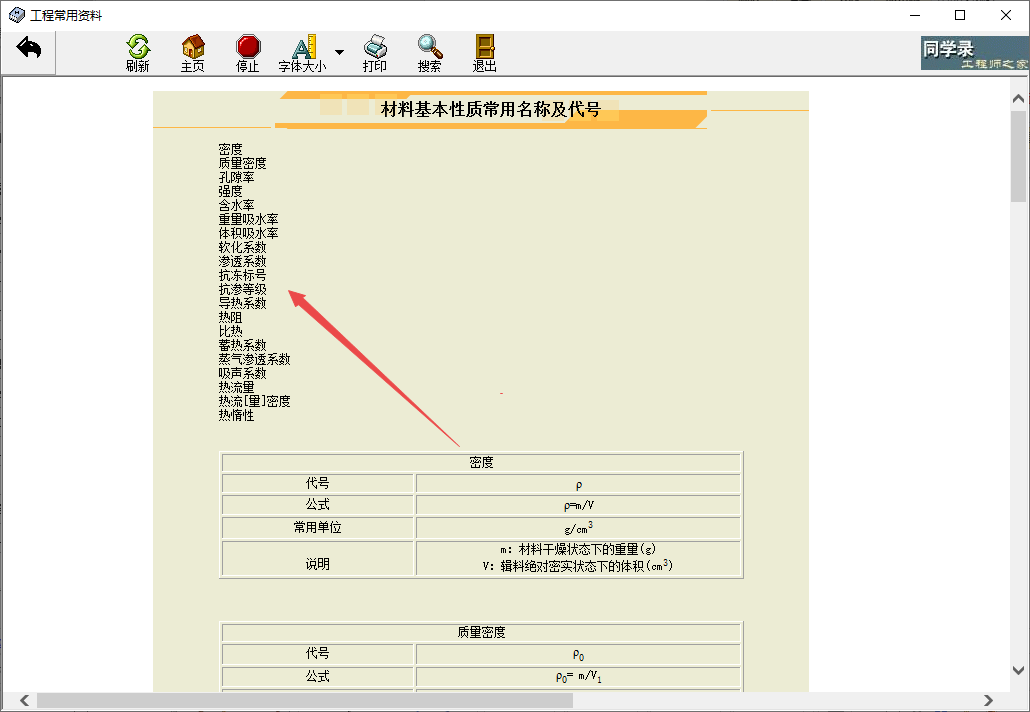1030x712 pixels.
Task: Open the 蒸气渗透系数 link
Action: coord(255,359)
